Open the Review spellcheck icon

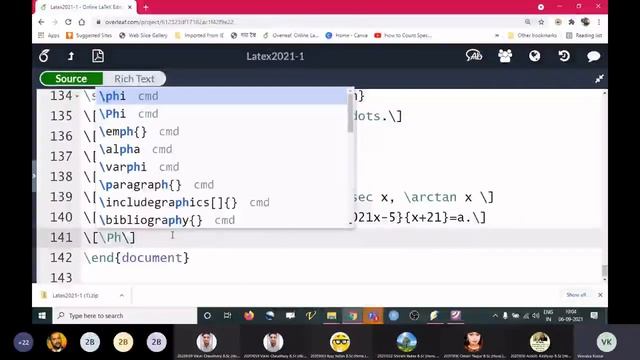click(474, 56)
